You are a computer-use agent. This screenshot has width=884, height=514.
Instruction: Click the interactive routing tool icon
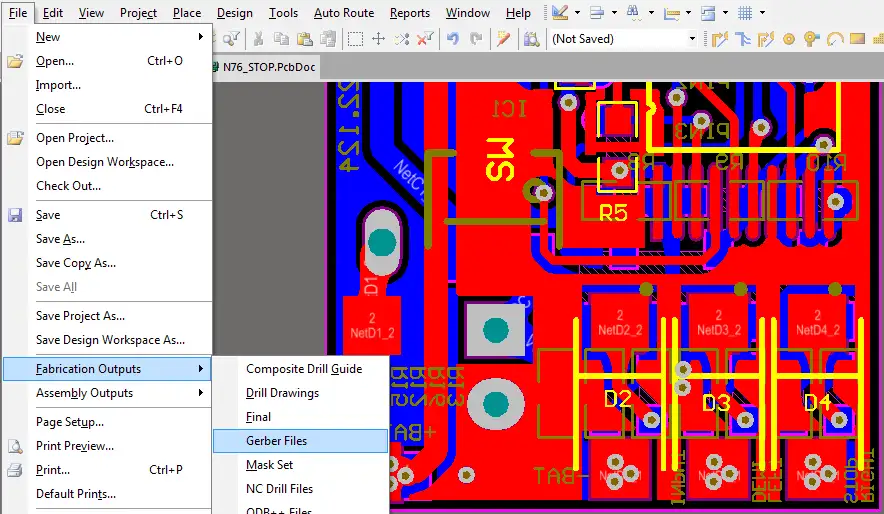pyautogui.click(x=719, y=39)
